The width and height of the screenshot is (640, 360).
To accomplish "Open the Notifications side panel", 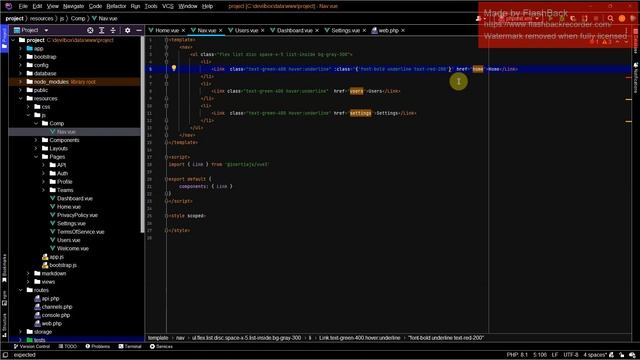I will click(x=636, y=78).
